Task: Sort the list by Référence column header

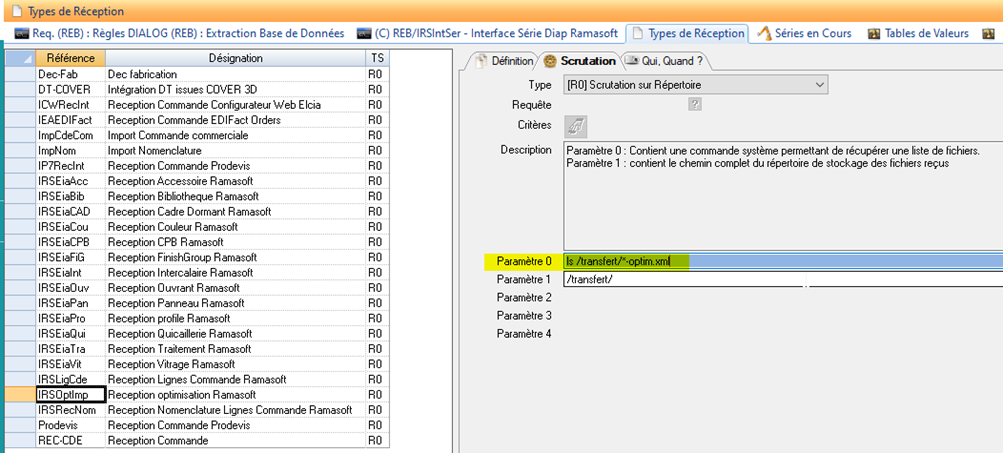Action: [x=70, y=59]
